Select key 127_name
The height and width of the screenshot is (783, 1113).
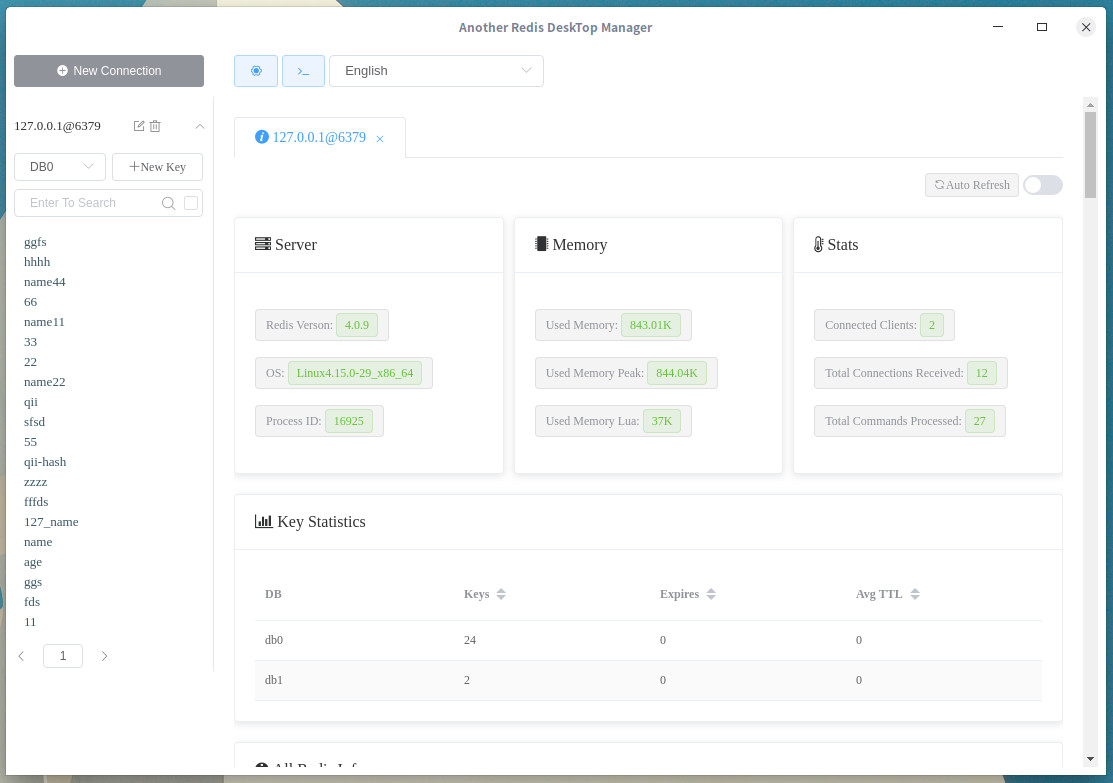pos(51,522)
